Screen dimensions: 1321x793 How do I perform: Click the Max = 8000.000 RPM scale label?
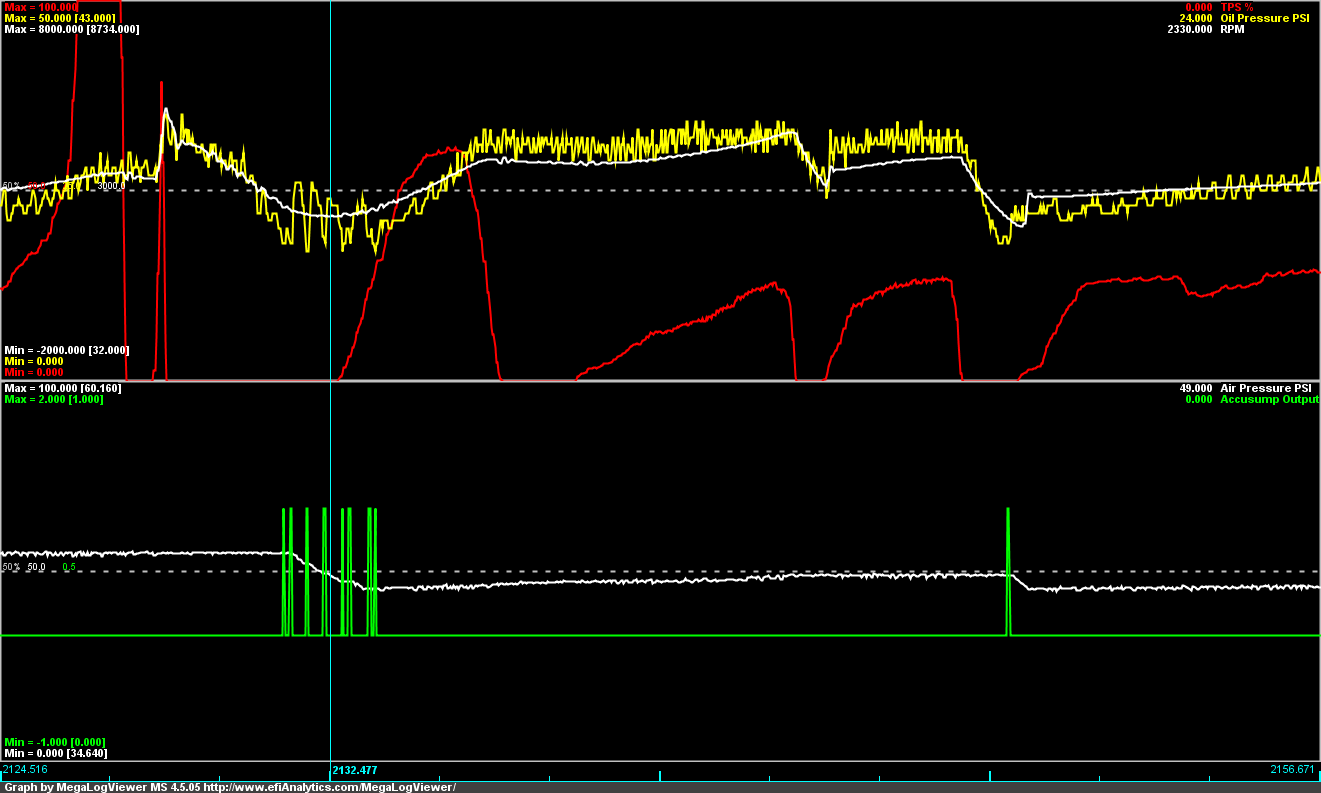coord(72,29)
